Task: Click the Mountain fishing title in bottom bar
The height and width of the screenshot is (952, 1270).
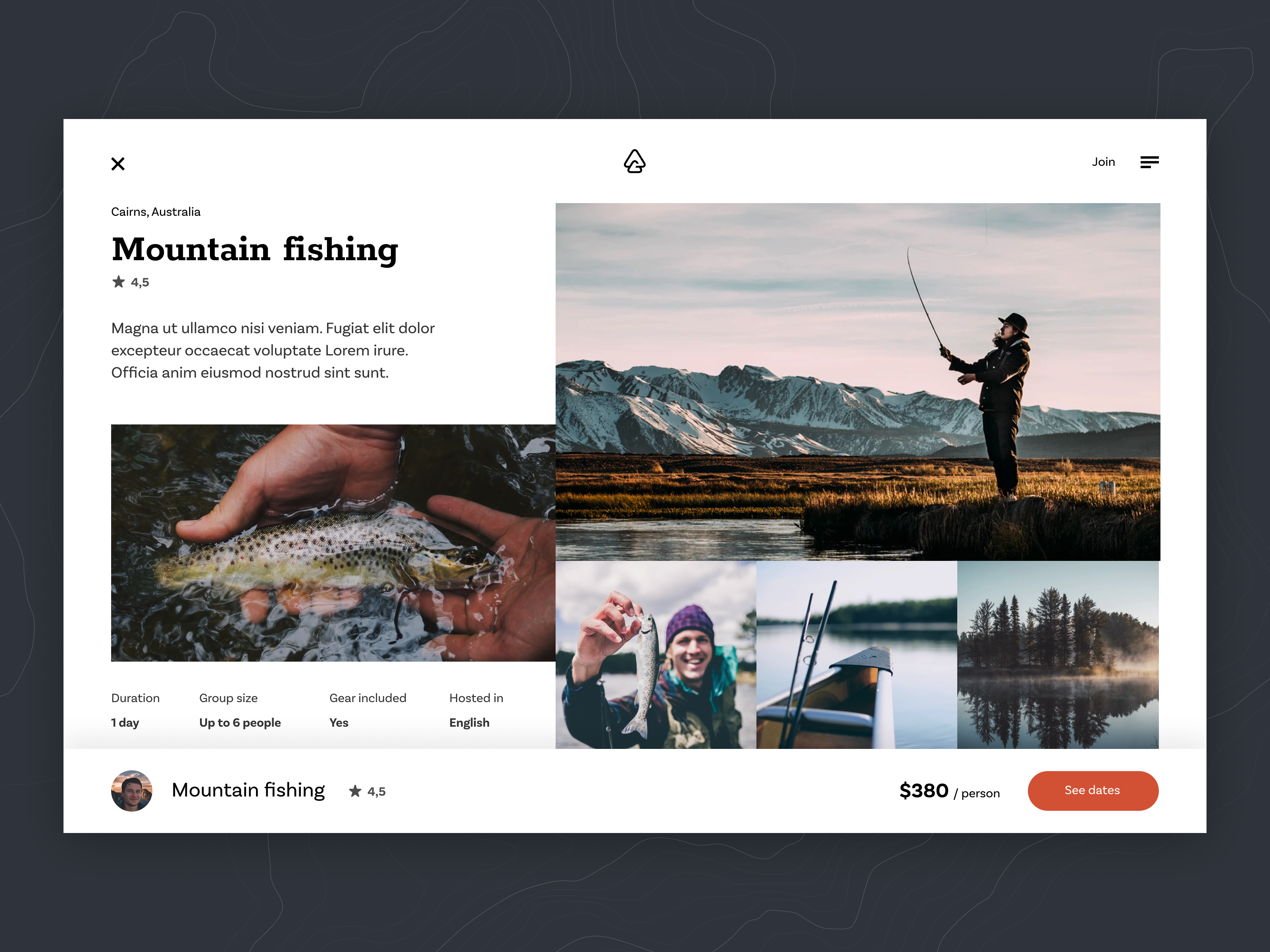Action: pyautogui.click(x=248, y=791)
